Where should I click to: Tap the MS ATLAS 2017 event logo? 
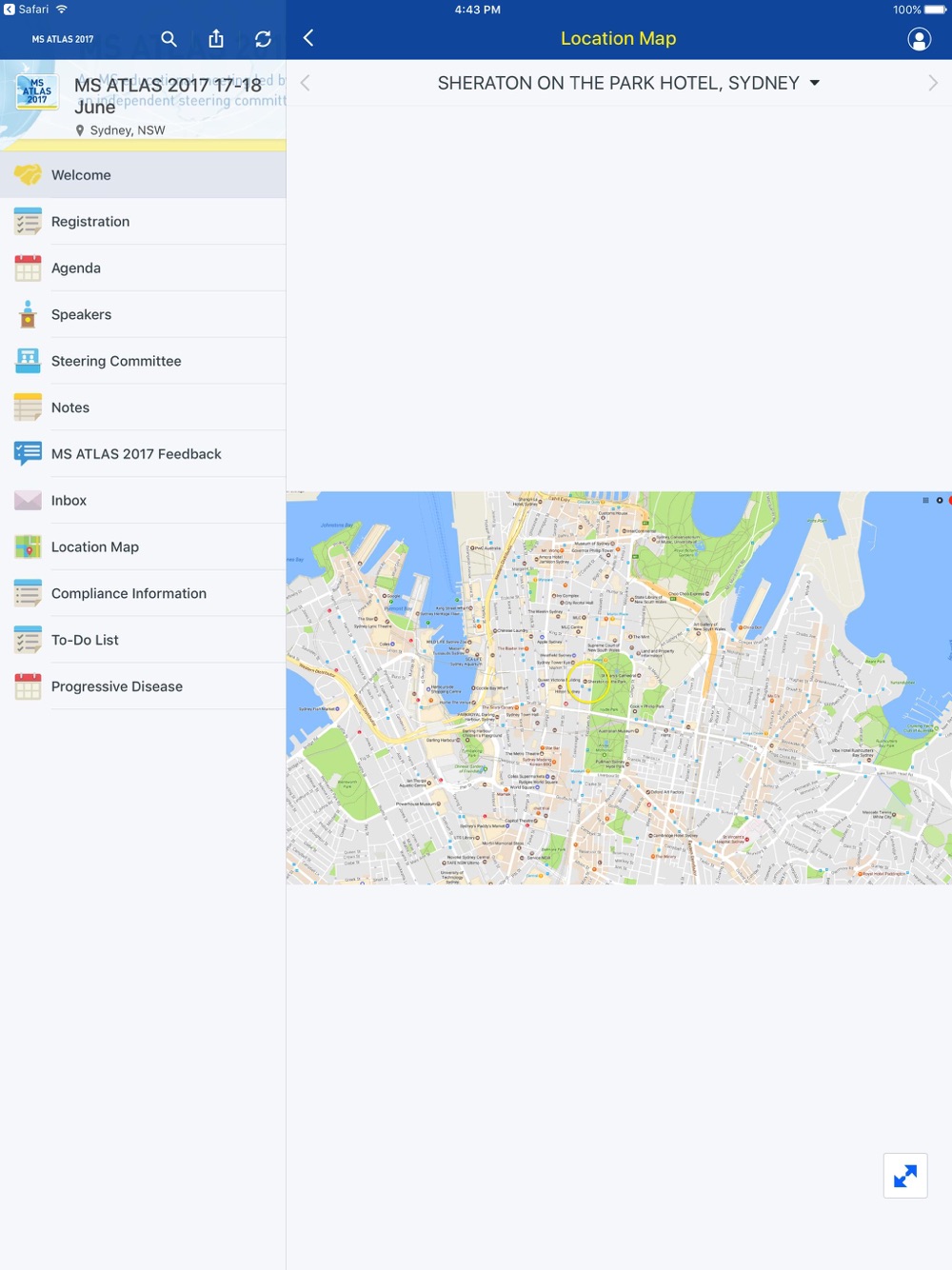pos(37,92)
